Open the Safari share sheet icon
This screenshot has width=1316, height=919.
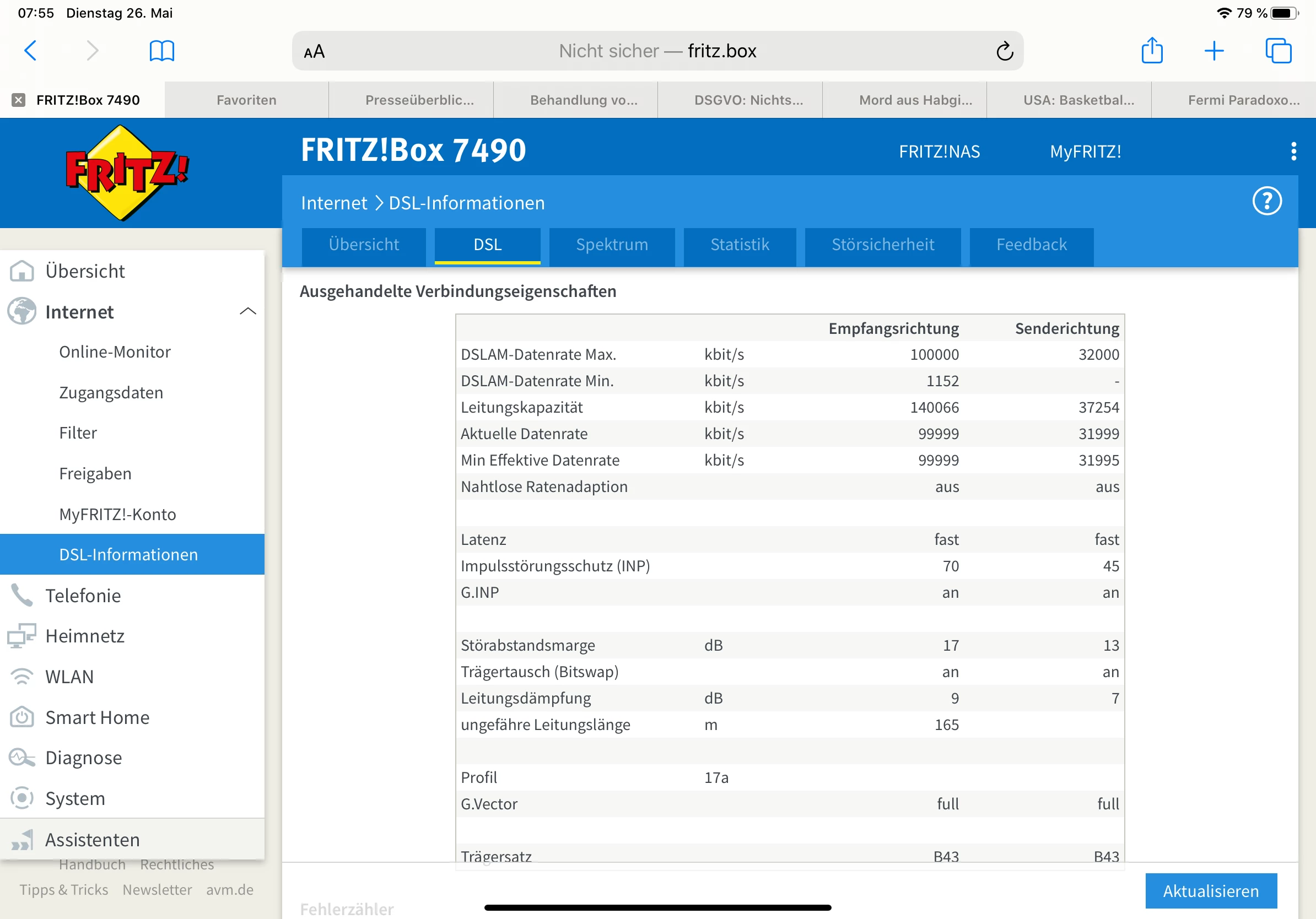pyautogui.click(x=1152, y=51)
